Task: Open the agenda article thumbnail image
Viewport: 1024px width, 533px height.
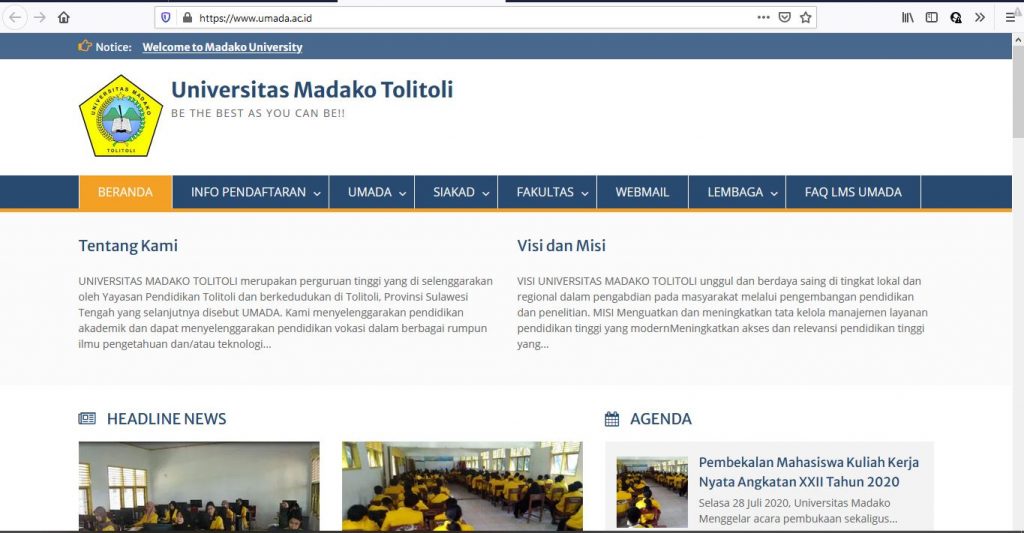Action: pos(652,492)
